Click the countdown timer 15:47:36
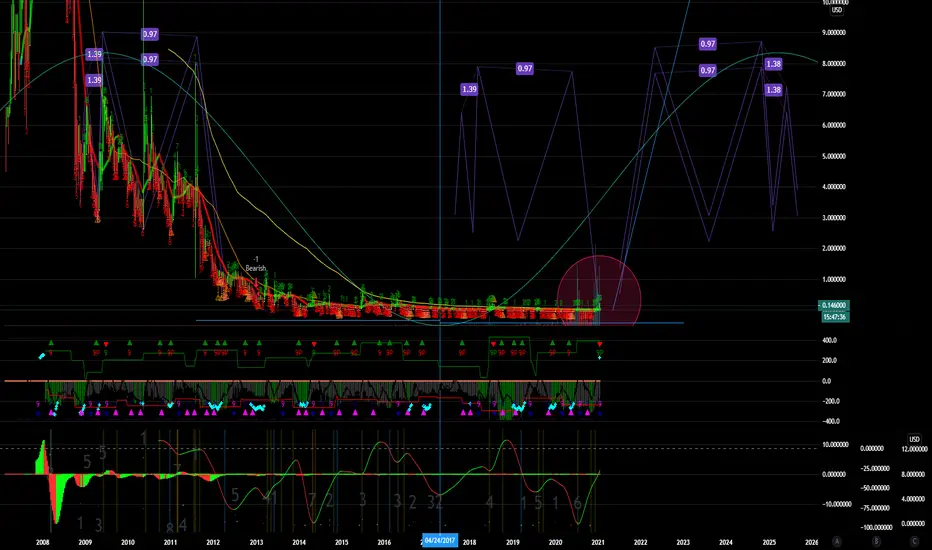Screen dimensions: 932x550 click(835, 317)
